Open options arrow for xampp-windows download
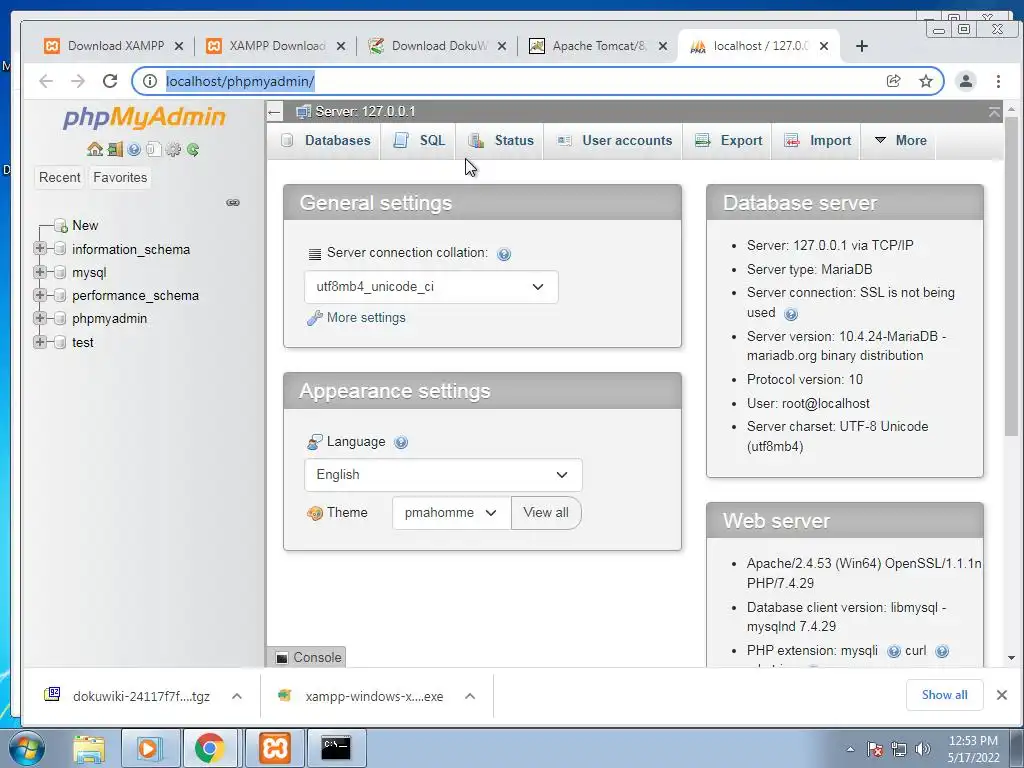The height and width of the screenshot is (768, 1024). 470,696
